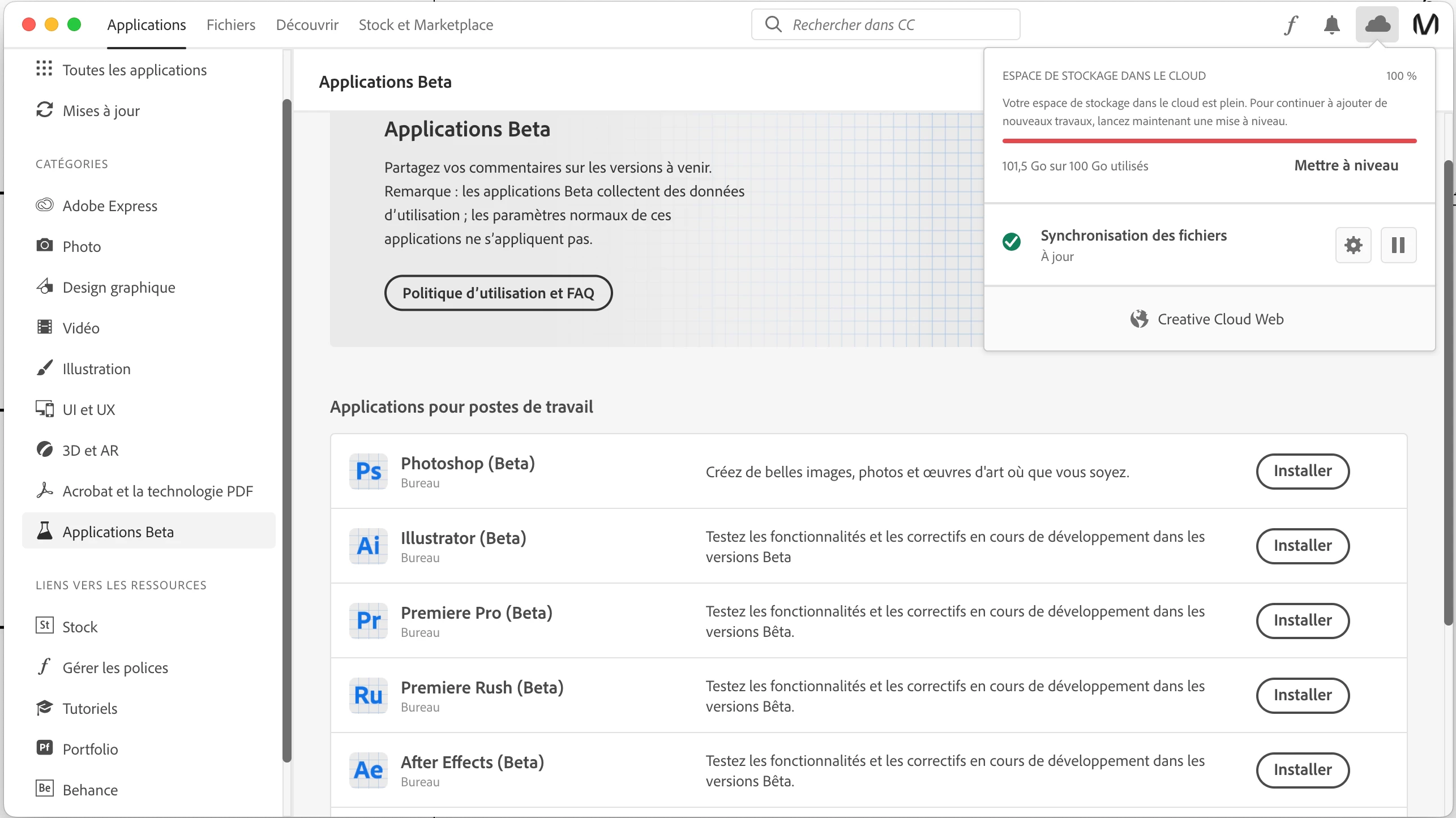Pause file synchronisation
Screen dimensions: 1456x818
pos(1398,245)
